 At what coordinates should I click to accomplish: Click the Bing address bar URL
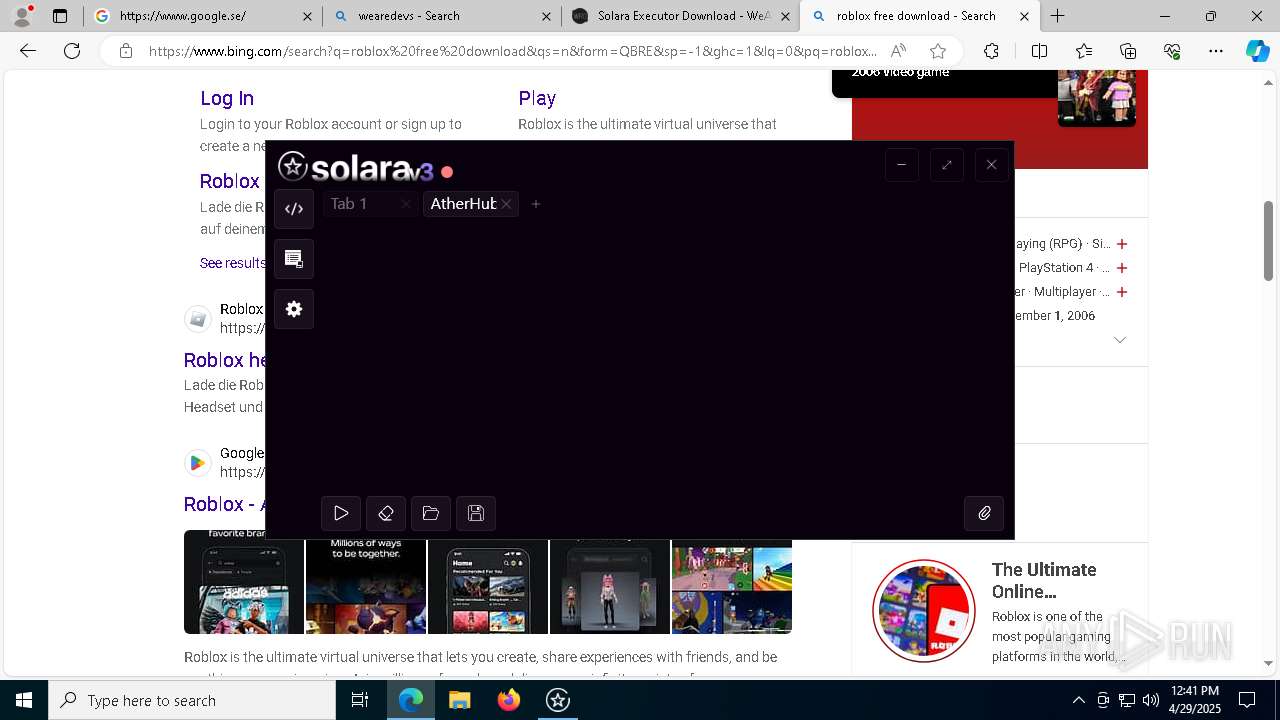[x=513, y=51]
